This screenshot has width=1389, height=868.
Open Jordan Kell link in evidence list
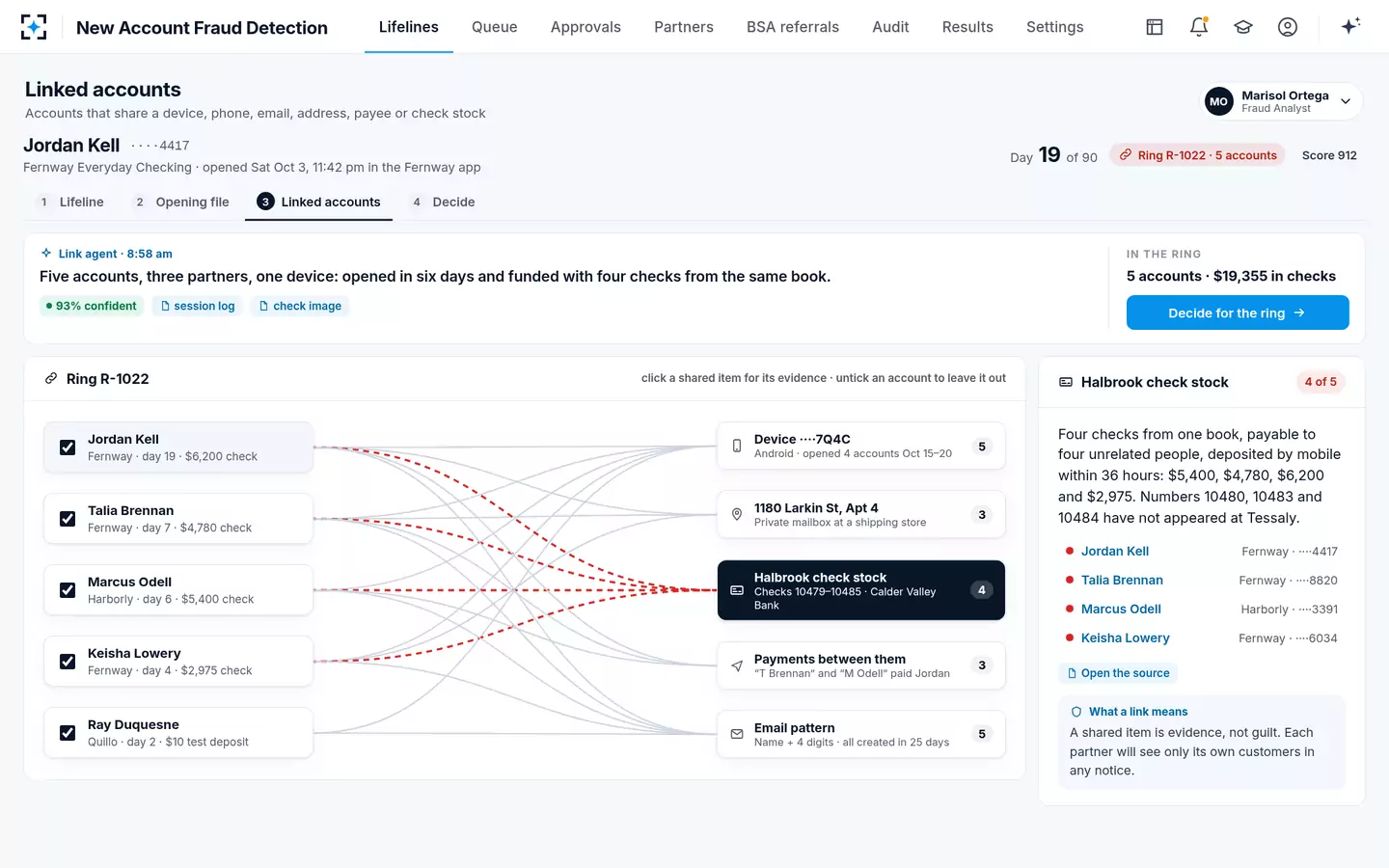[1114, 552]
